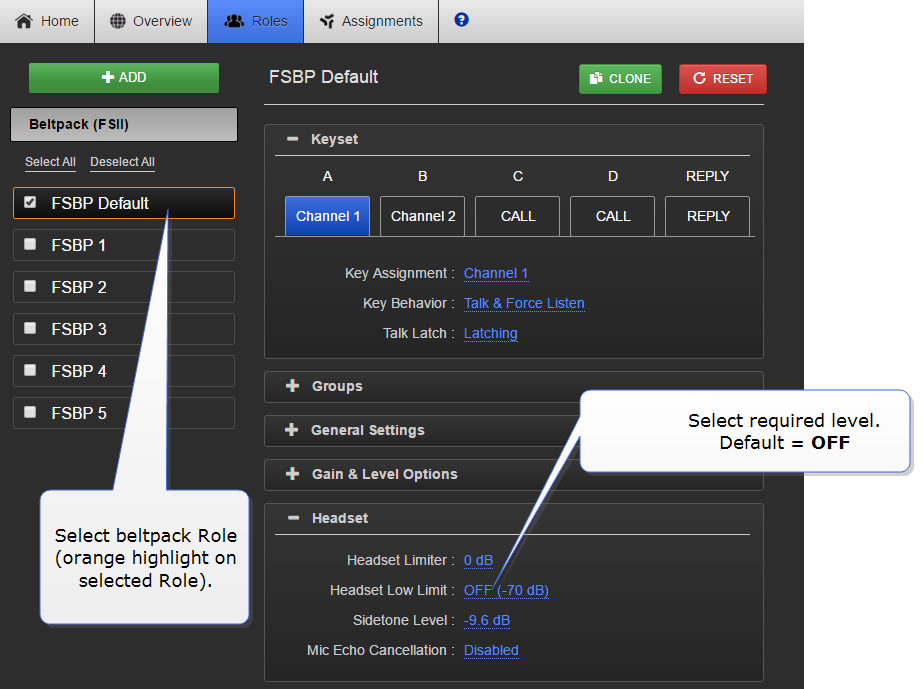Screen dimensions: 924x689
Task: Select key B Channel 2 button
Action: [423, 216]
